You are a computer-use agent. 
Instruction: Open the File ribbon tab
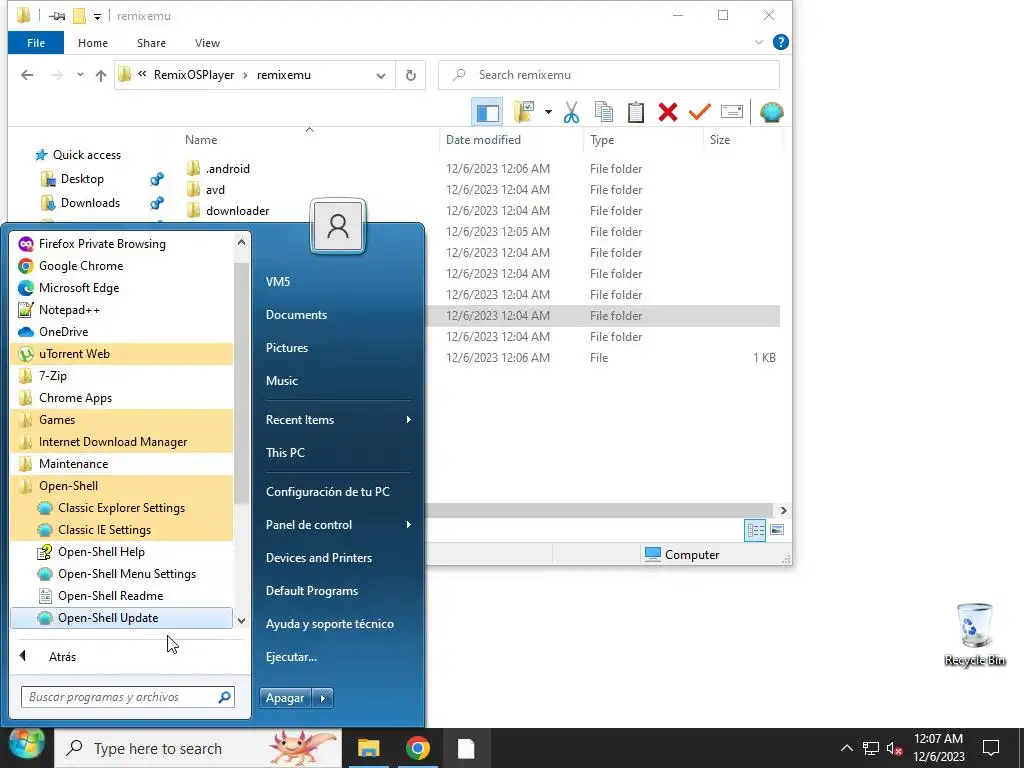(36, 43)
